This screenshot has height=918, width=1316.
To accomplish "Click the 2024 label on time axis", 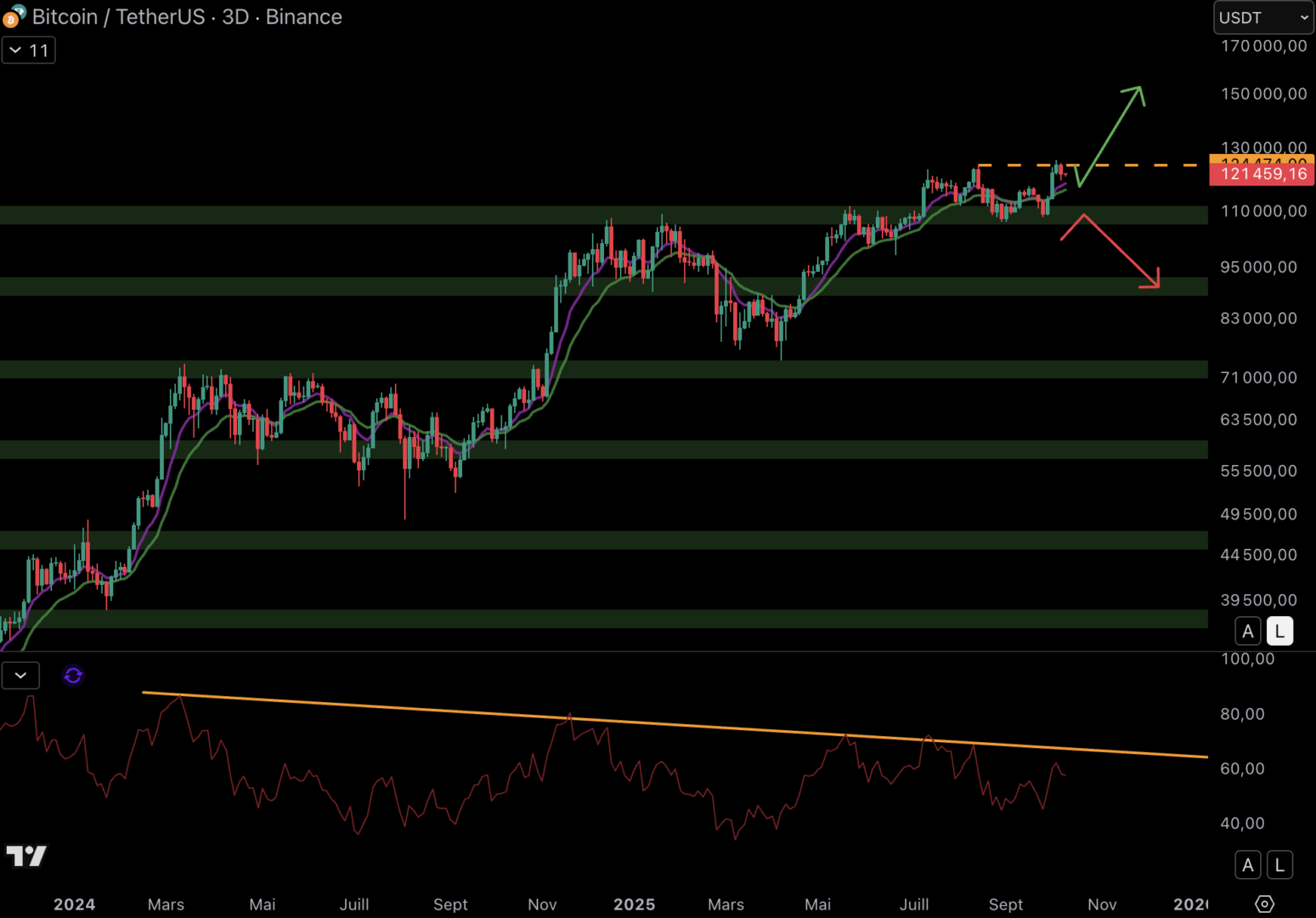I will click(x=75, y=904).
